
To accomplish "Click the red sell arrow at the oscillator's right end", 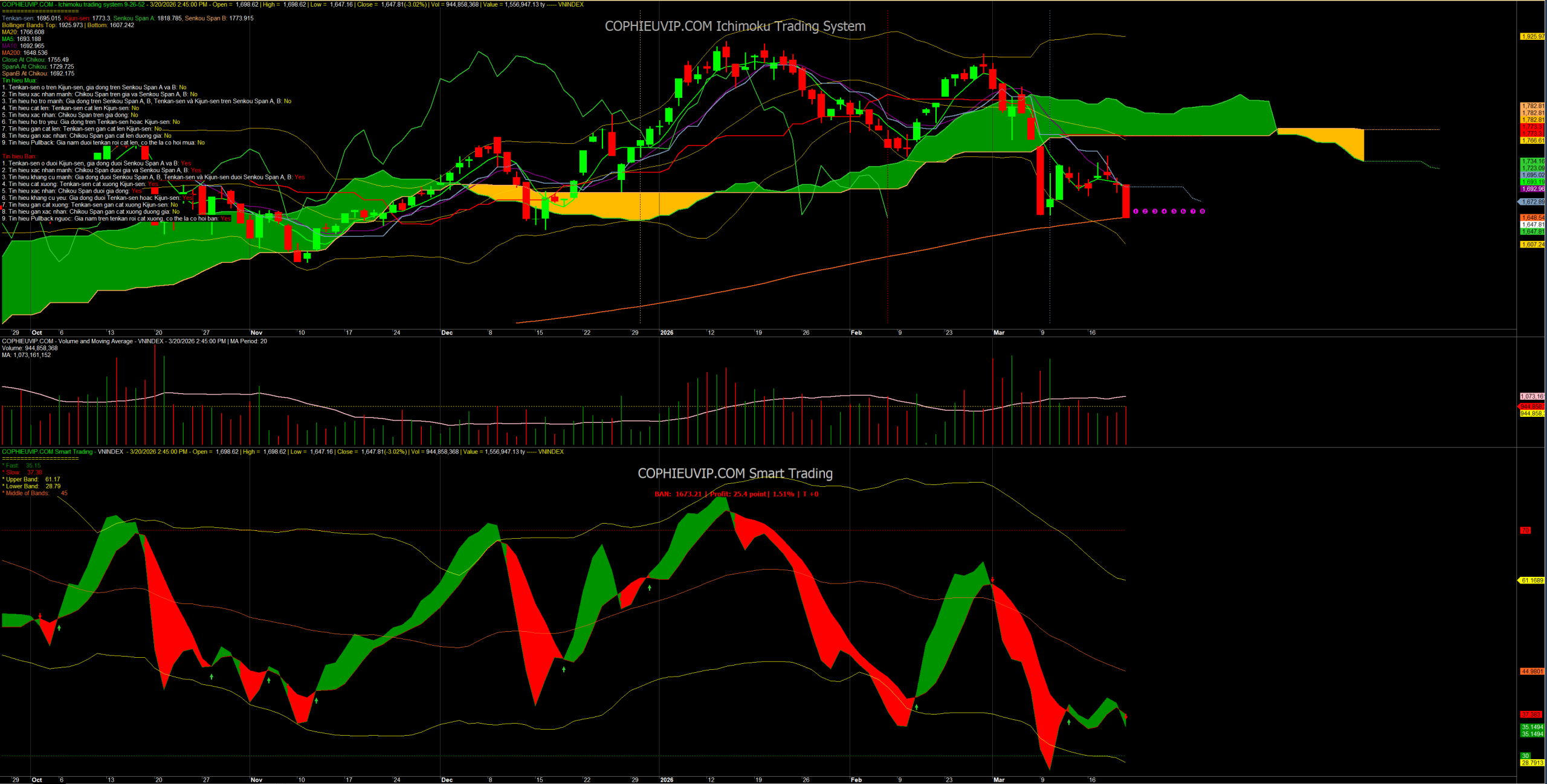I will 1125,717.
